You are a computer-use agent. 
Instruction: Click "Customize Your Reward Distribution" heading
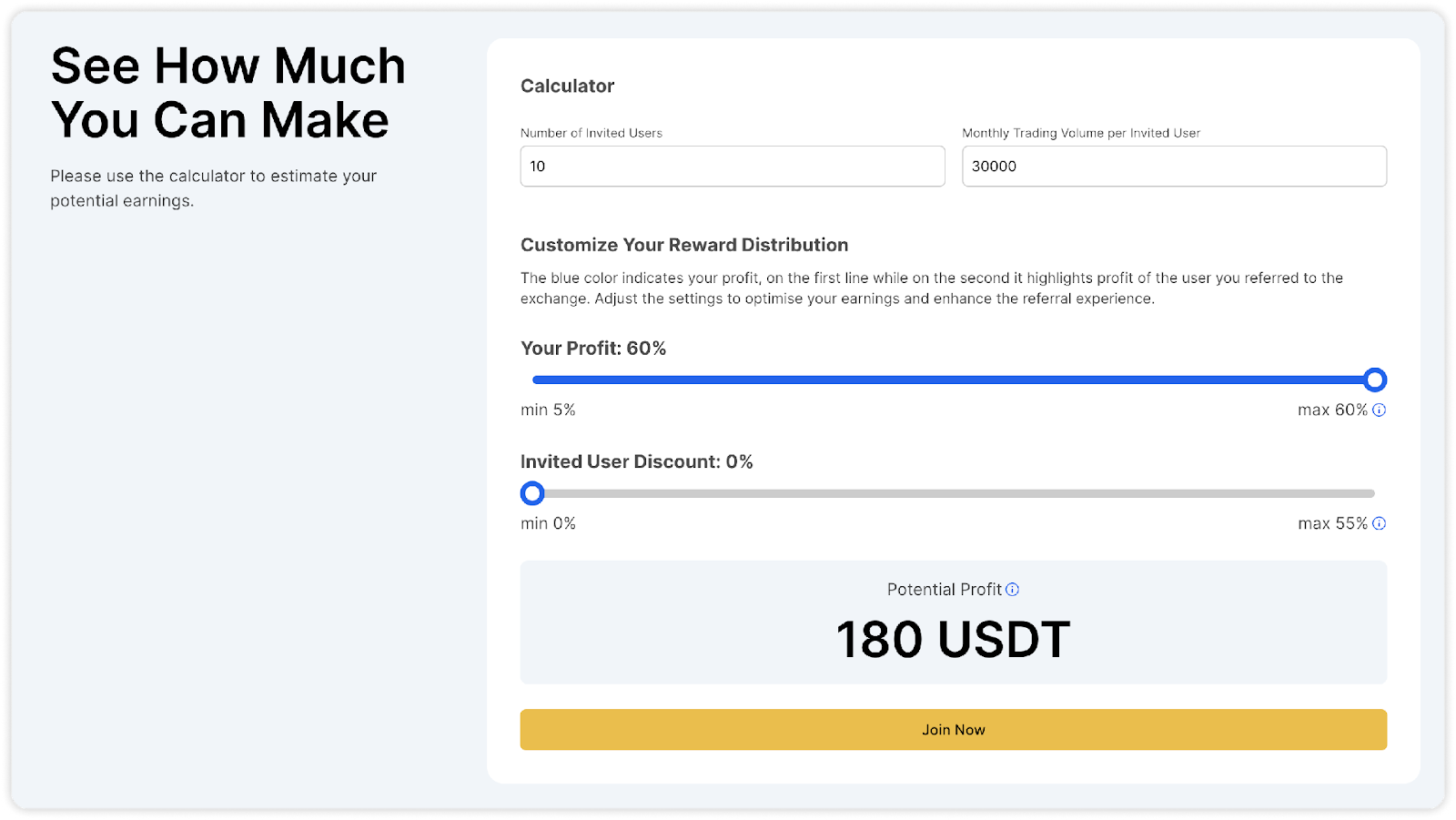tap(684, 245)
